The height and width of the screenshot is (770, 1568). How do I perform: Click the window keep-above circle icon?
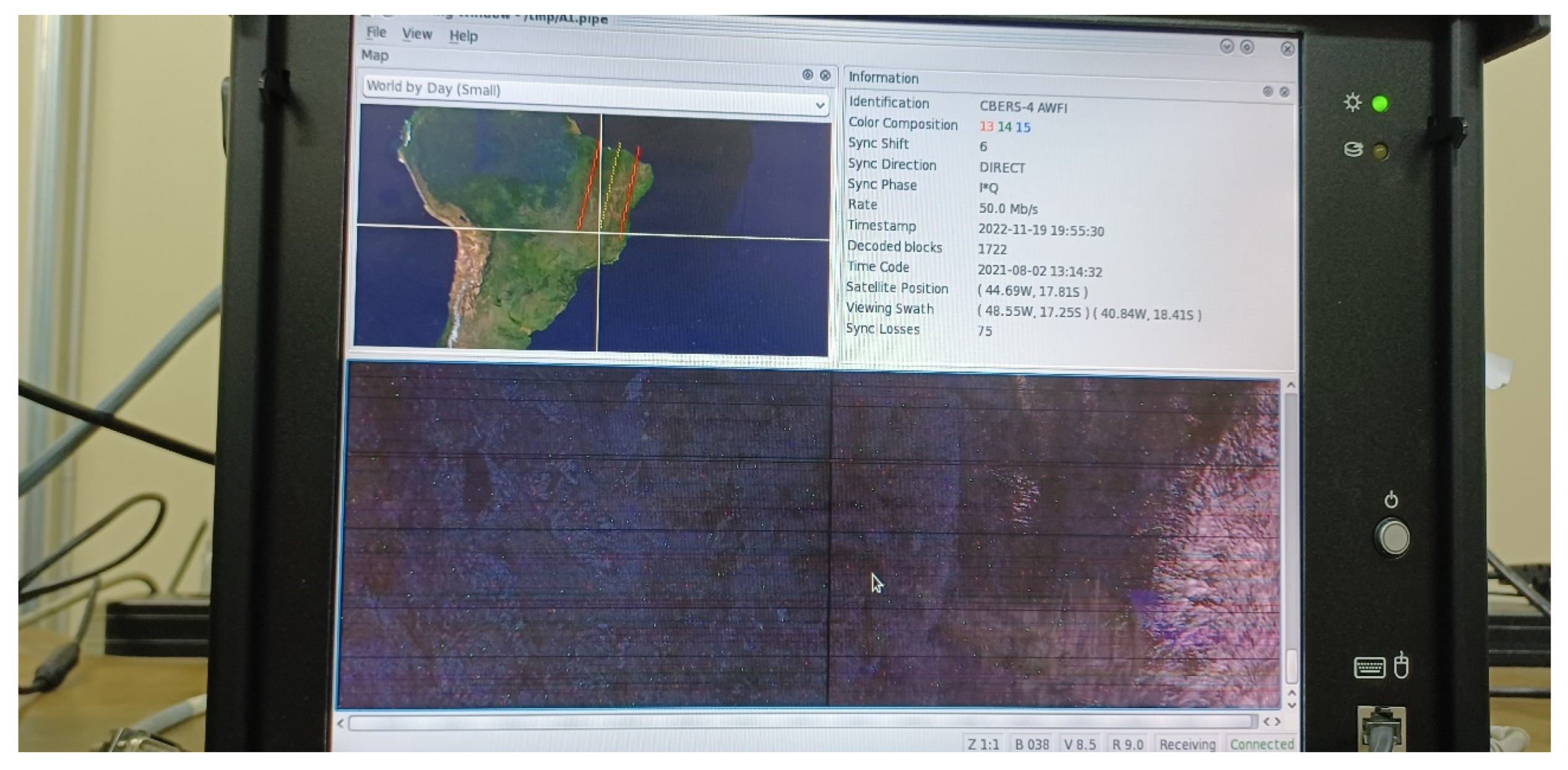1247,47
